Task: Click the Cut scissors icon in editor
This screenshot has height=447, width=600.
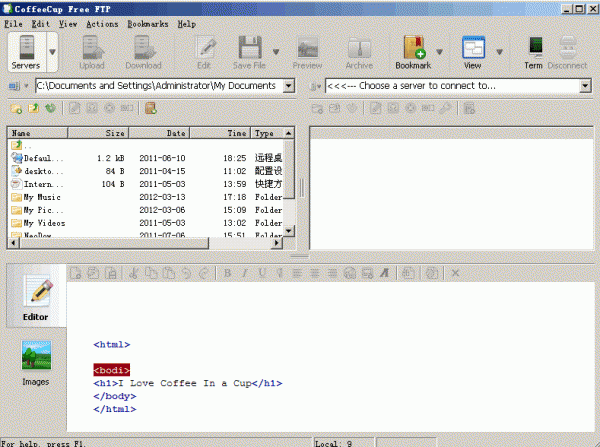Action: point(132,273)
